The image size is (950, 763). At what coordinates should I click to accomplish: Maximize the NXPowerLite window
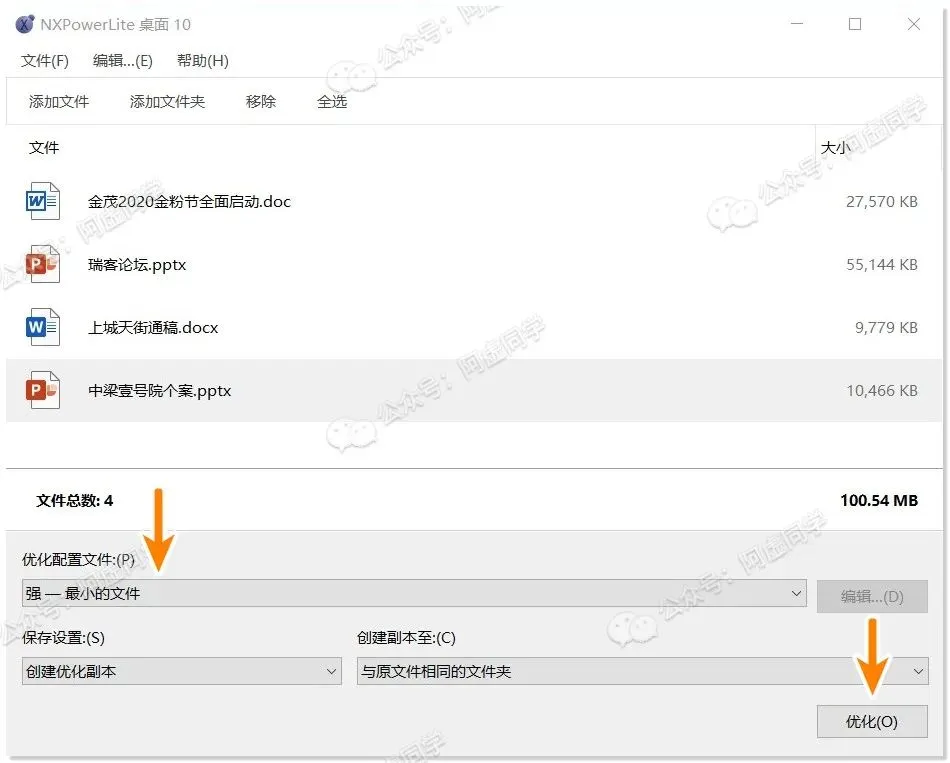click(855, 24)
